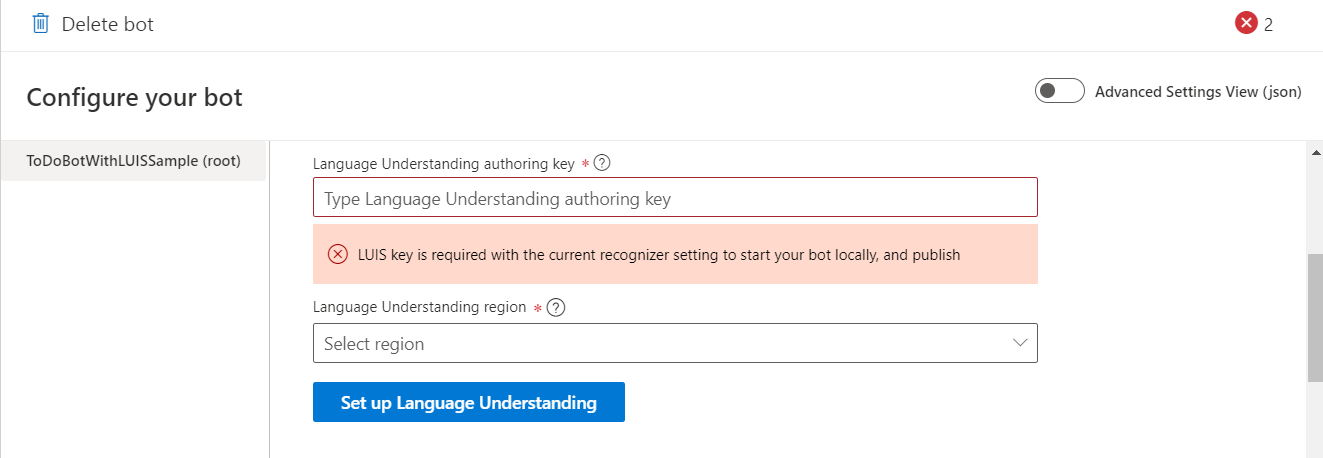This screenshot has width=1323, height=458.
Task: Click the region dropdown chevron arrow
Action: click(x=1020, y=343)
